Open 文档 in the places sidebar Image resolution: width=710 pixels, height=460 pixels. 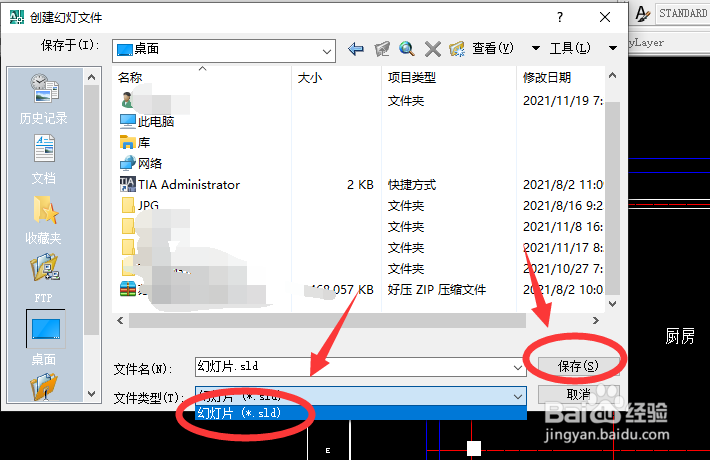(x=44, y=159)
